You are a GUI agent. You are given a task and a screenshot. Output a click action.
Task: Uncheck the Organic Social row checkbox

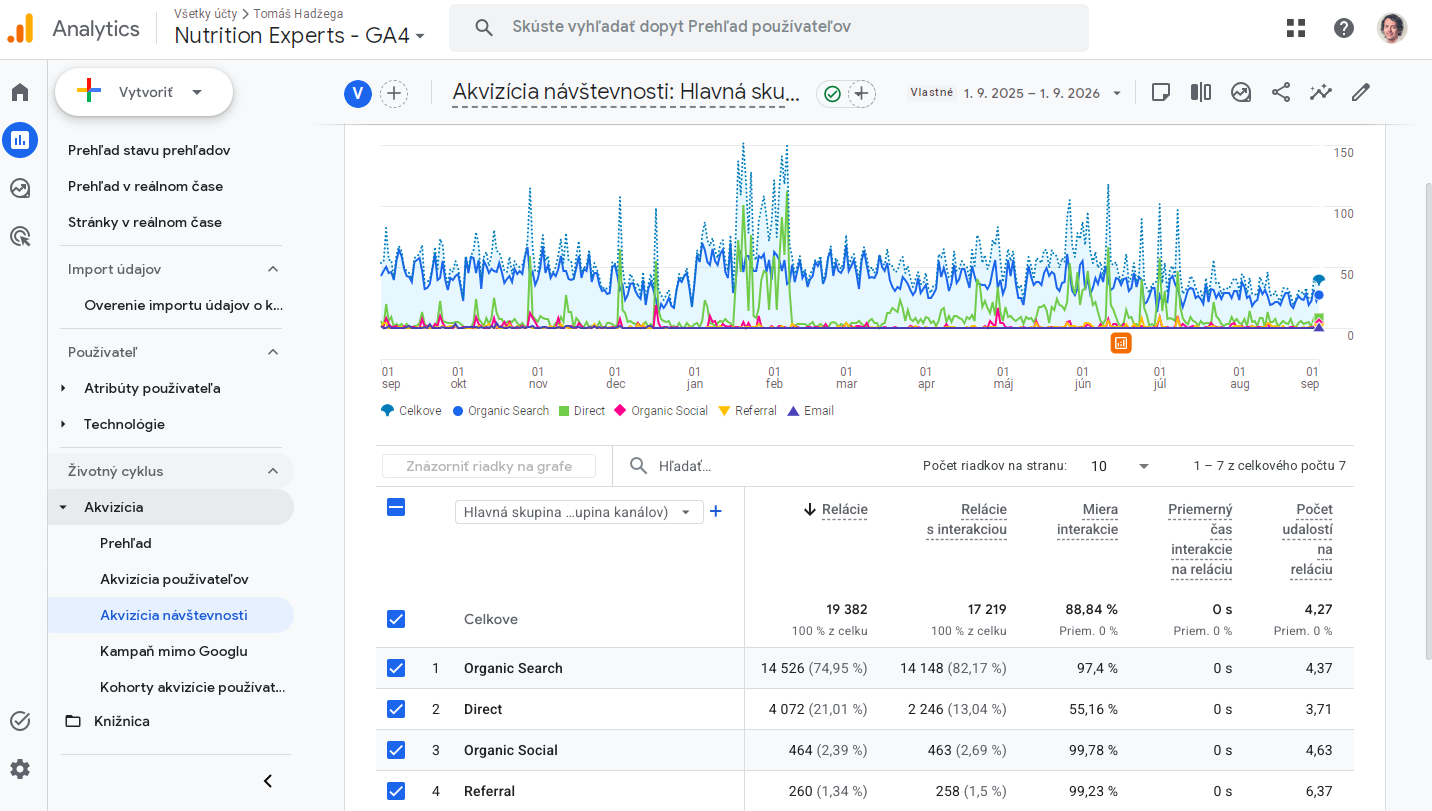[396, 750]
